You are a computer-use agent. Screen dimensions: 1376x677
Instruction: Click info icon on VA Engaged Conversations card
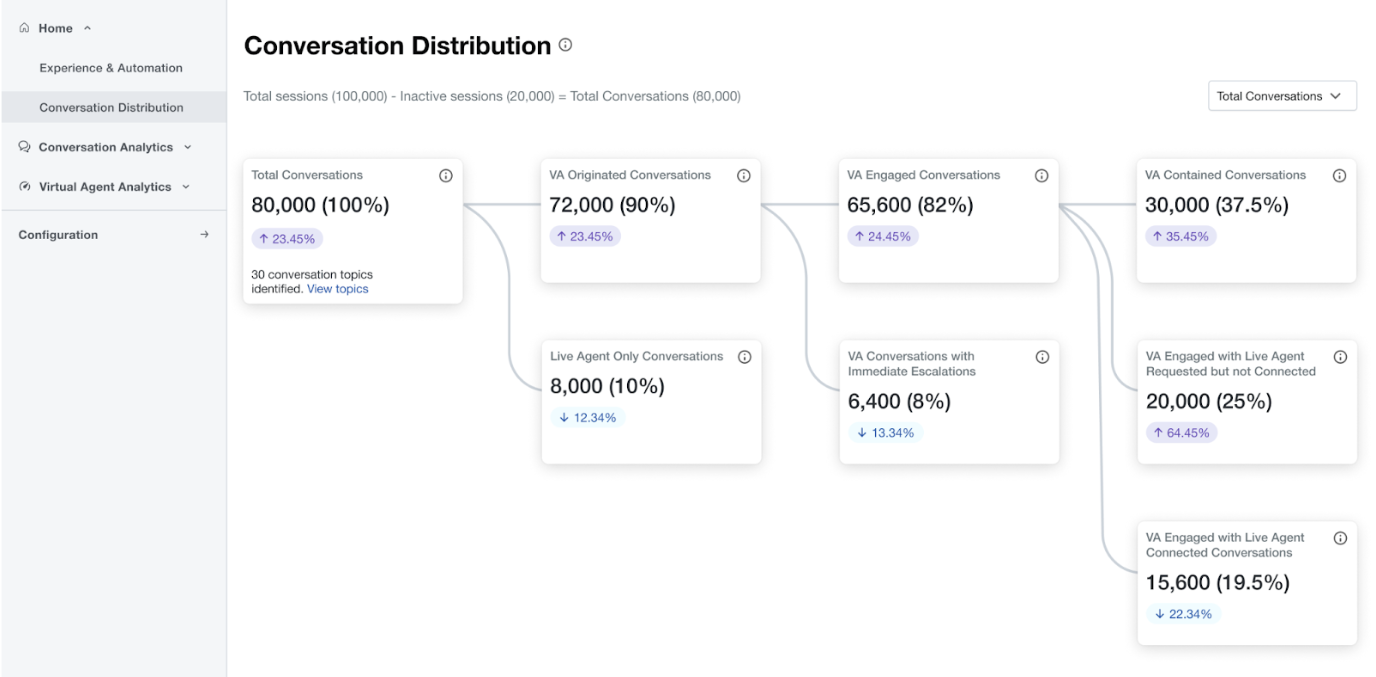(x=1041, y=176)
